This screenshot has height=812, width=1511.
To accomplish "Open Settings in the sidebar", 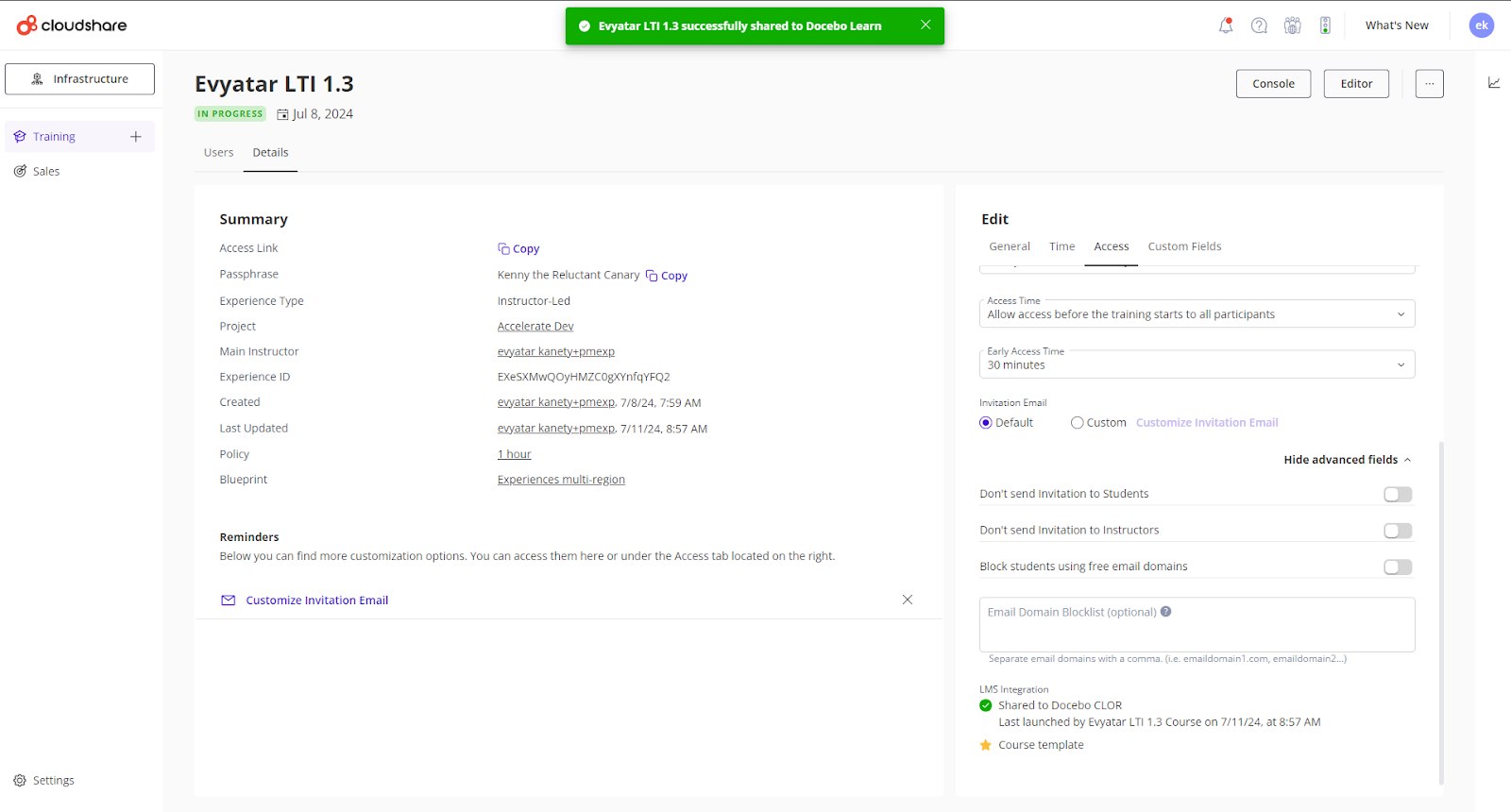I will tap(54, 781).
